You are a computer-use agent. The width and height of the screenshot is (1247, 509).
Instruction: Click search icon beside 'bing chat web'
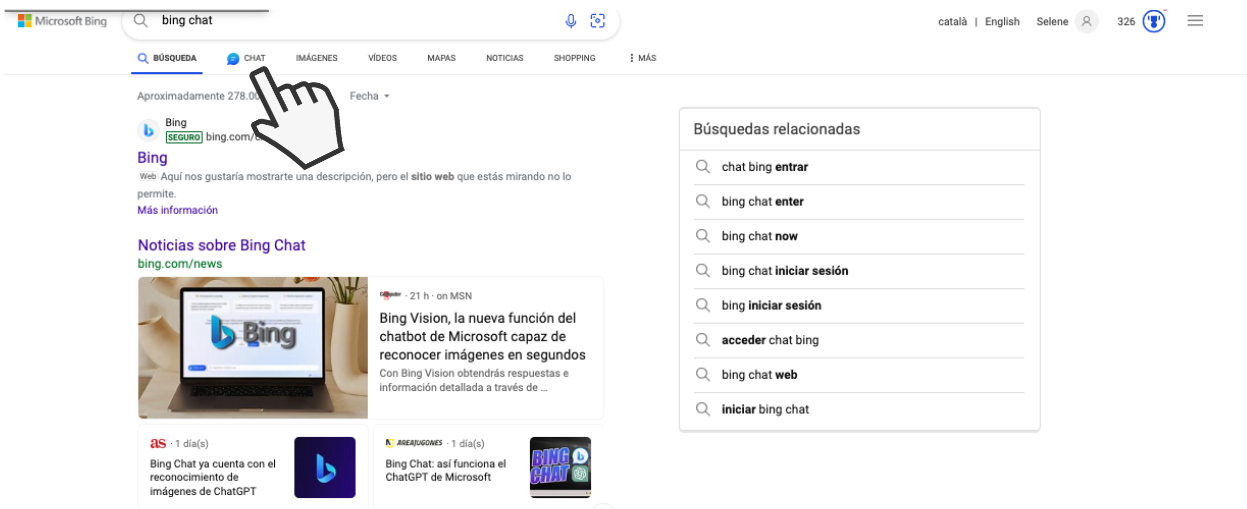coord(703,374)
